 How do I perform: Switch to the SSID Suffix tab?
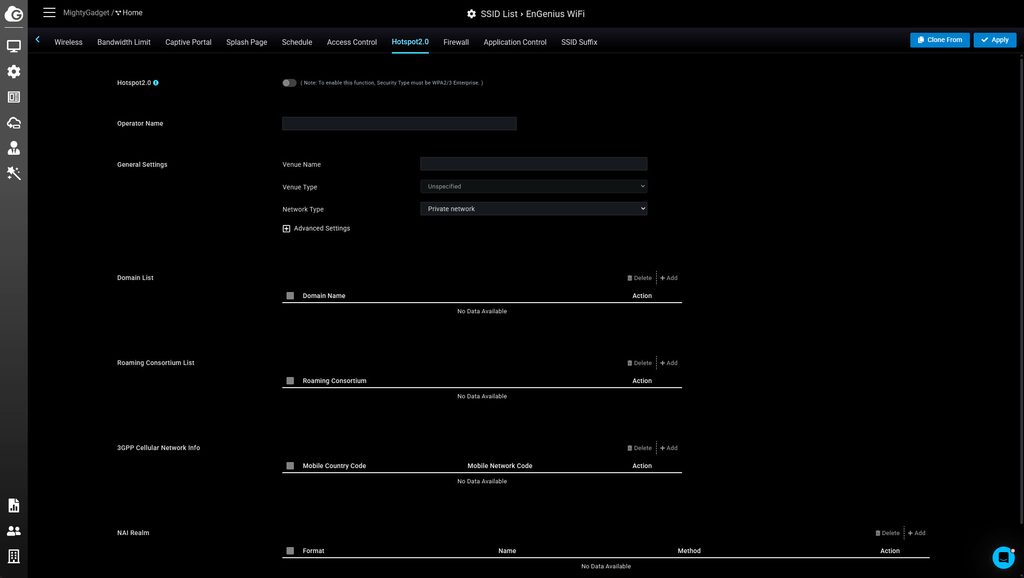point(579,42)
